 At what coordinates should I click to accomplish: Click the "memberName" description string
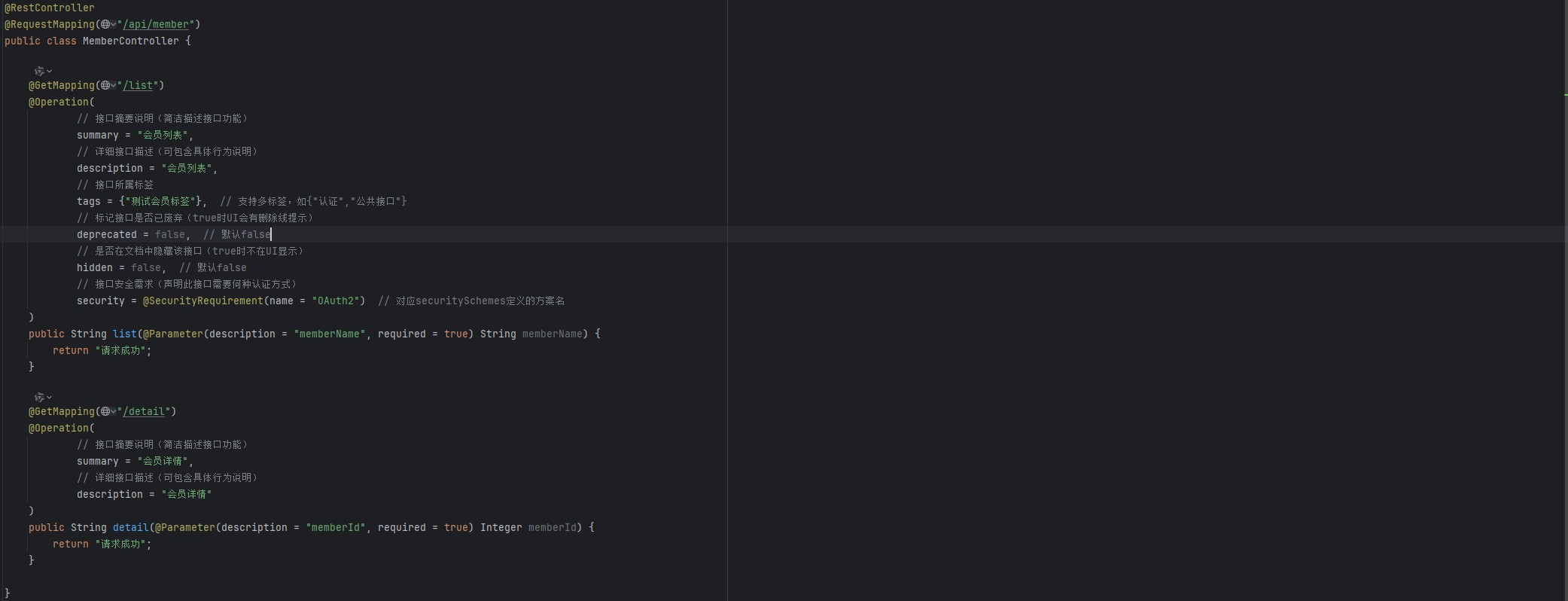[x=330, y=334]
